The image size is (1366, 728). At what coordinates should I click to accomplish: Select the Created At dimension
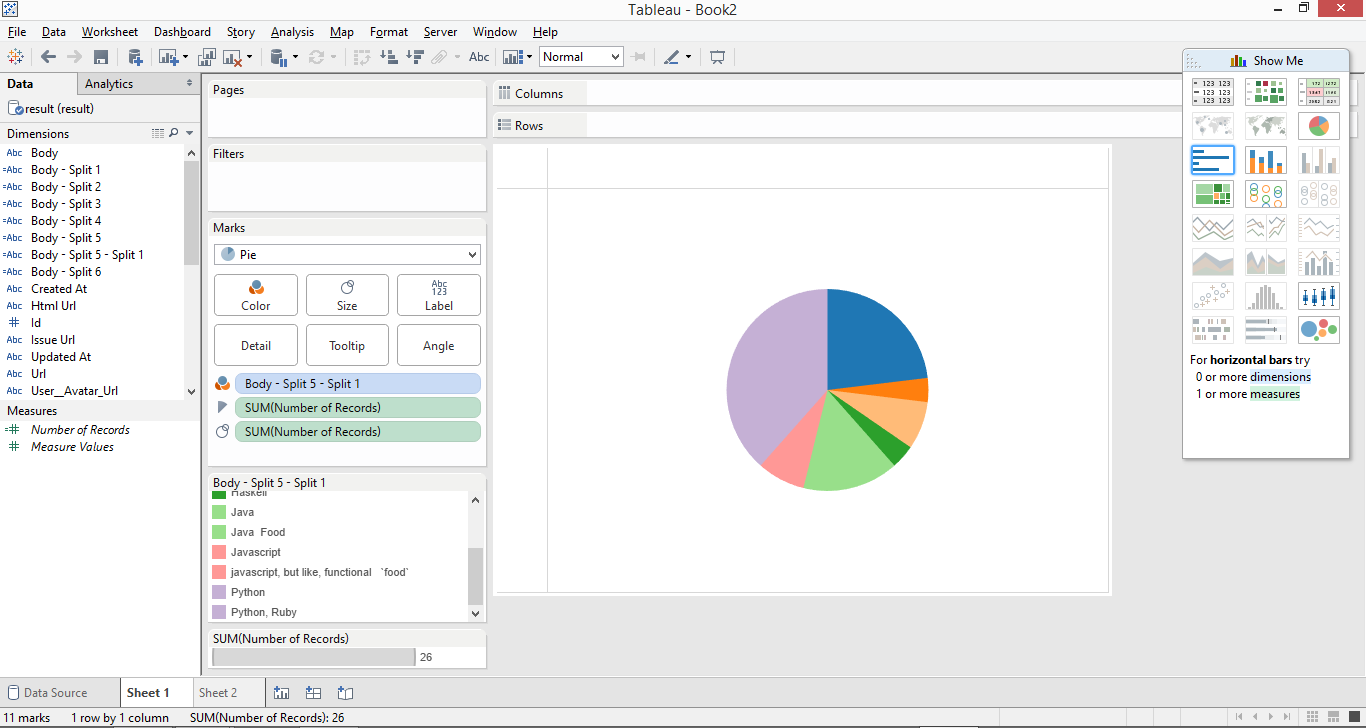59,289
